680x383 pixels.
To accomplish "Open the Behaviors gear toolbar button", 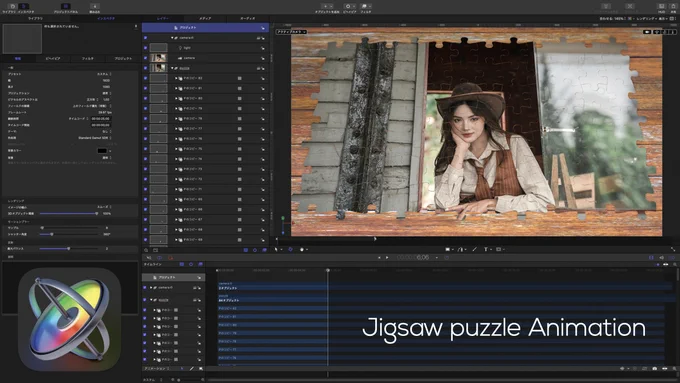I will (350, 7).
